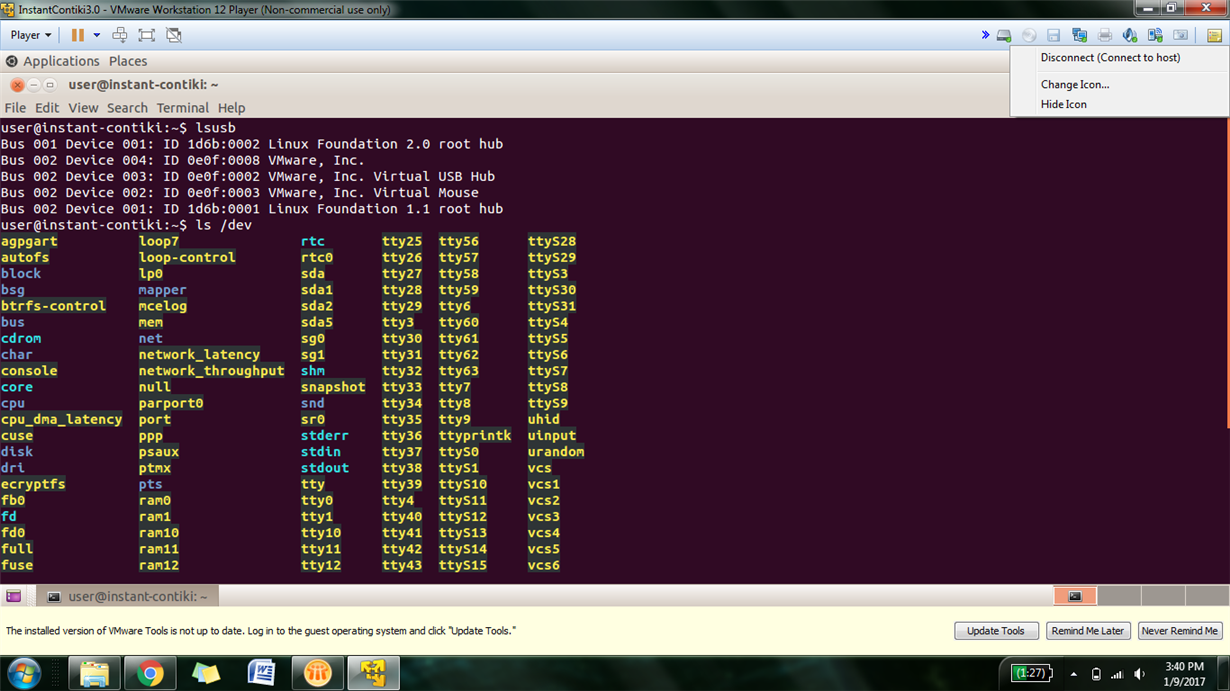This screenshot has height=691, width=1230.
Task: Open Windows Explorer from taskbar
Action: 94,673
